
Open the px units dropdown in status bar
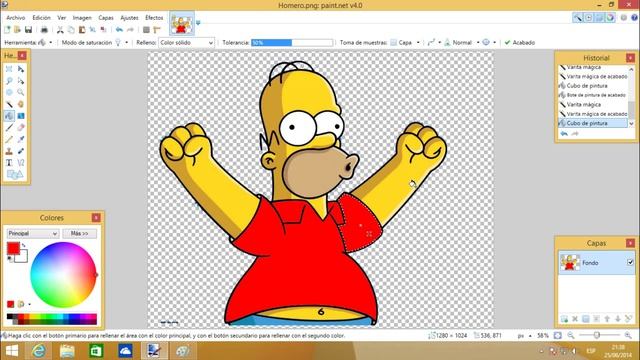[x=524, y=336]
